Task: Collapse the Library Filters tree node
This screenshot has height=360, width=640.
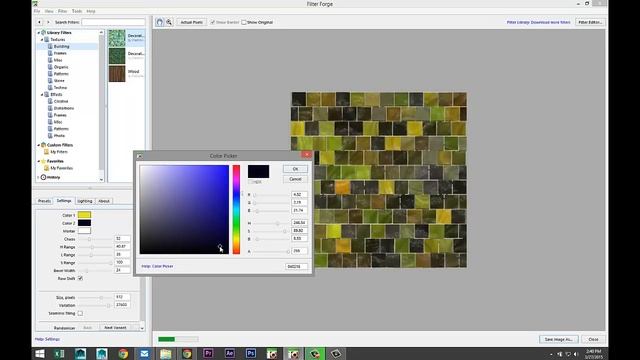Action: pyautogui.click(x=39, y=33)
